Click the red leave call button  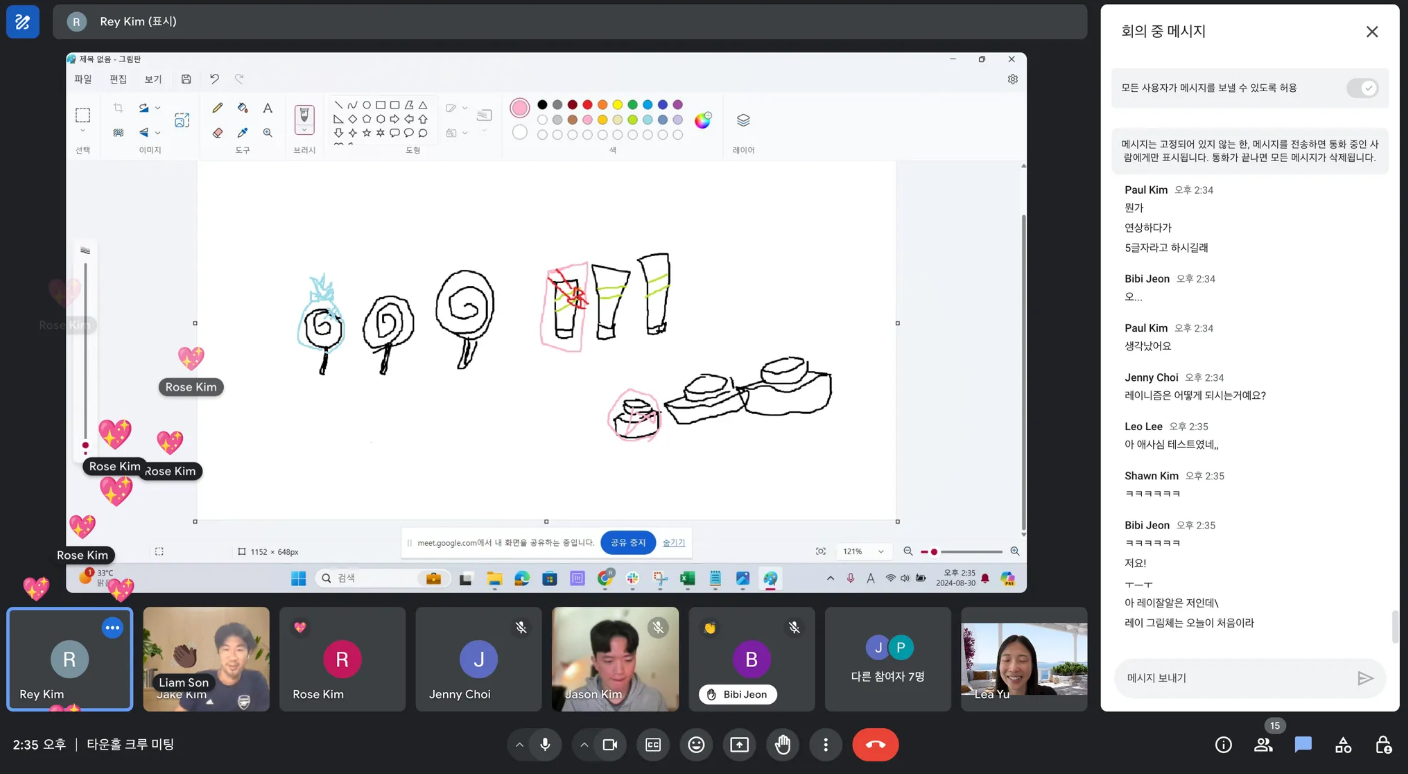(x=875, y=744)
